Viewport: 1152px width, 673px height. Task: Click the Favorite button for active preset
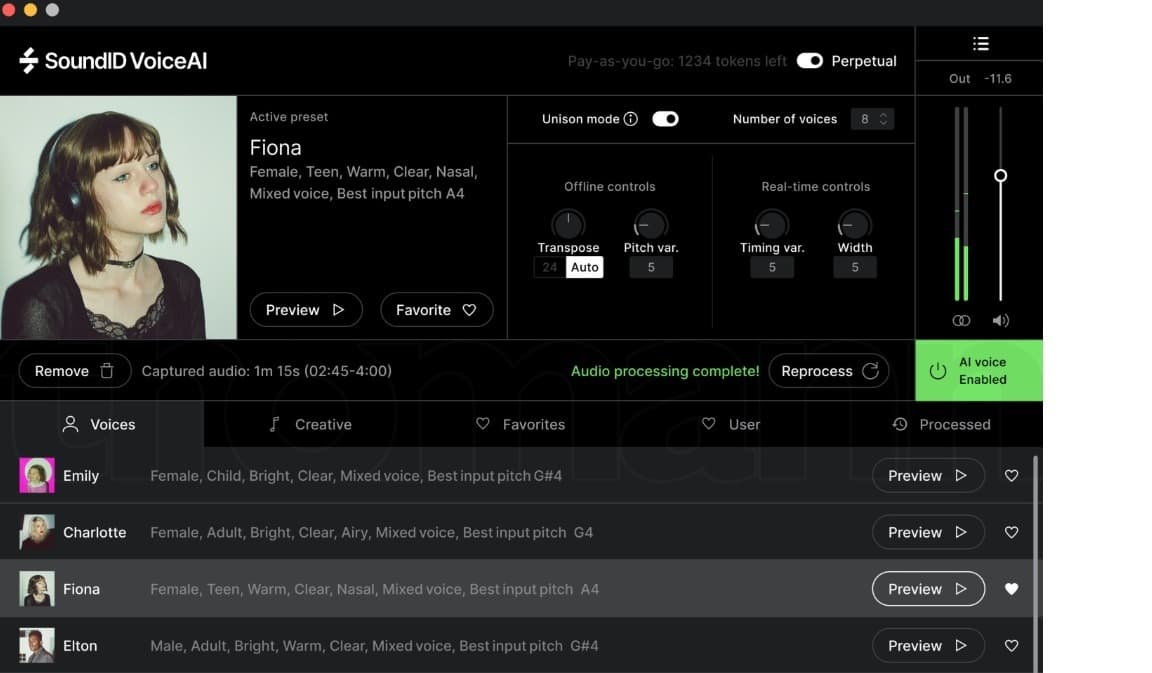(x=436, y=309)
